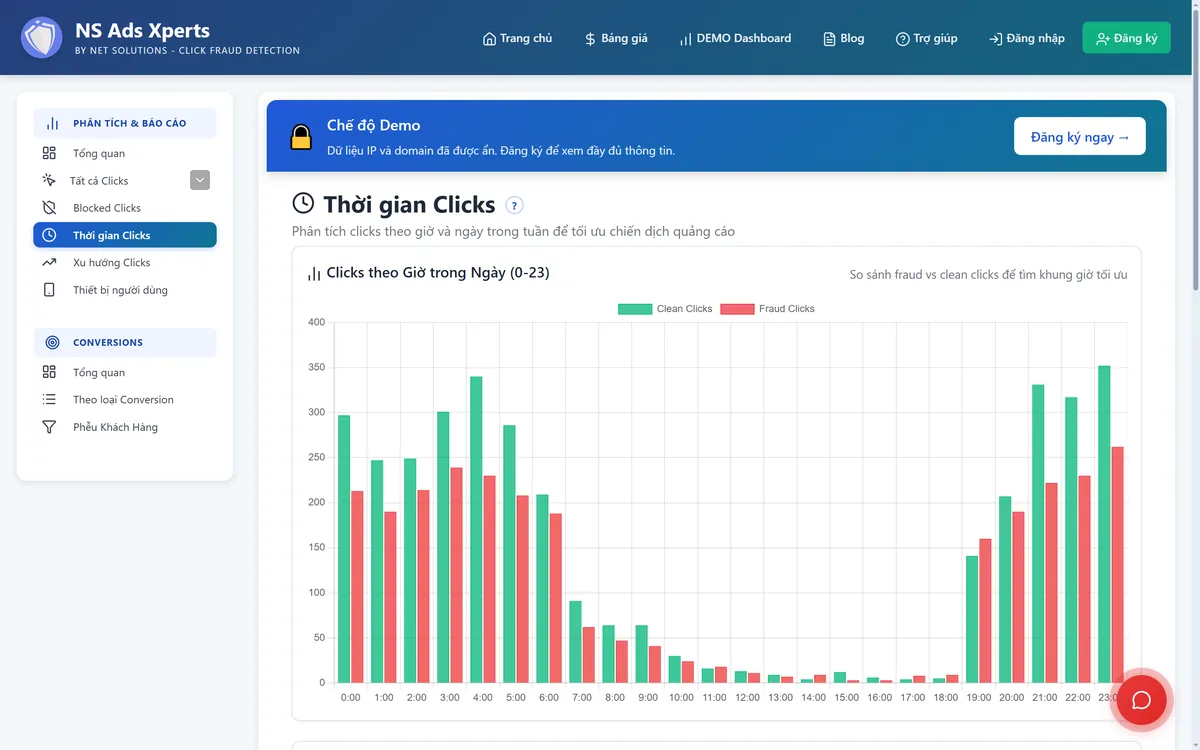The width and height of the screenshot is (1200, 750).
Task: Open the red chat bubble button
Action: tap(1141, 699)
